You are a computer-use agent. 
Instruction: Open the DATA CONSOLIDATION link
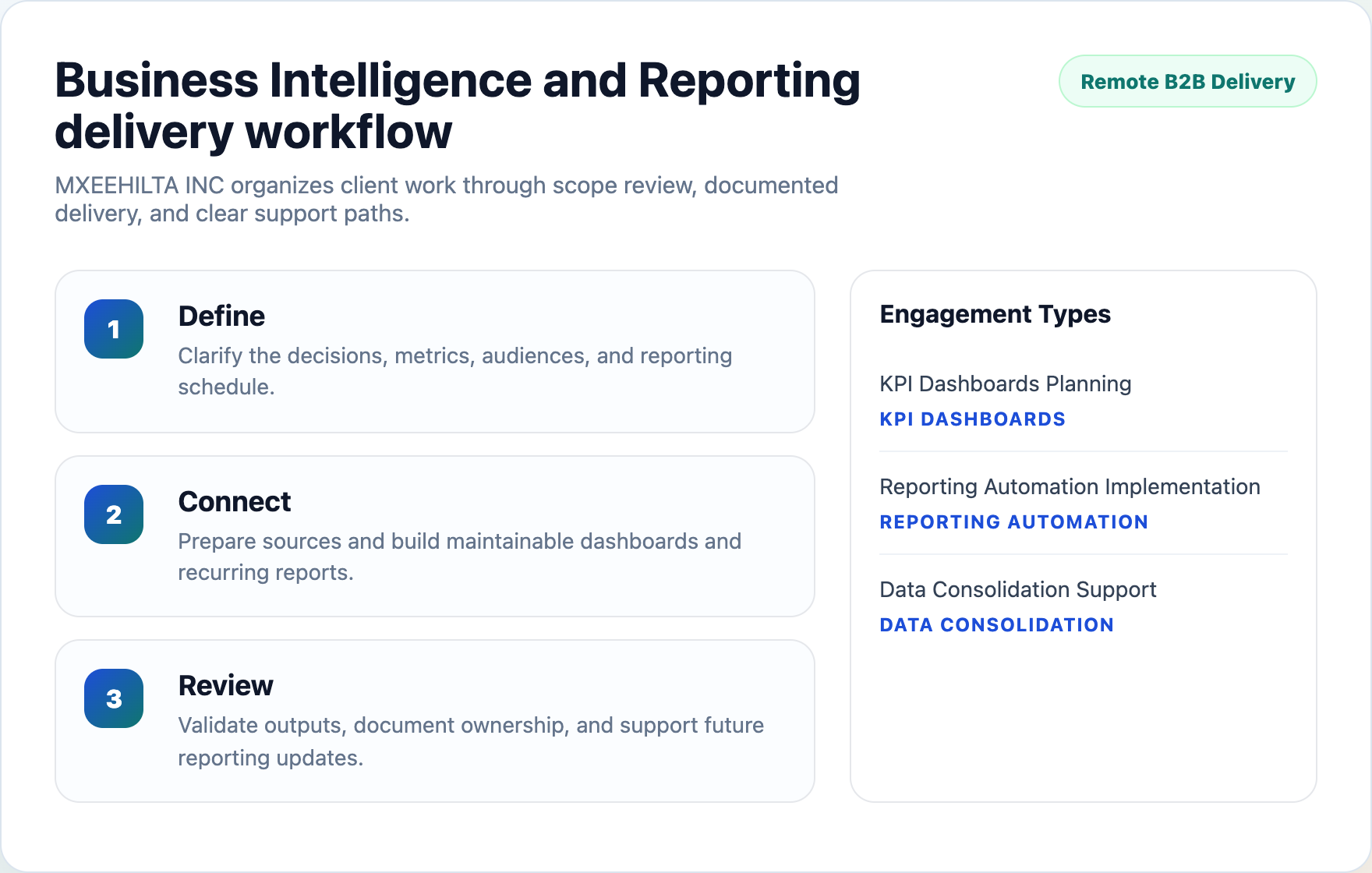(x=996, y=625)
